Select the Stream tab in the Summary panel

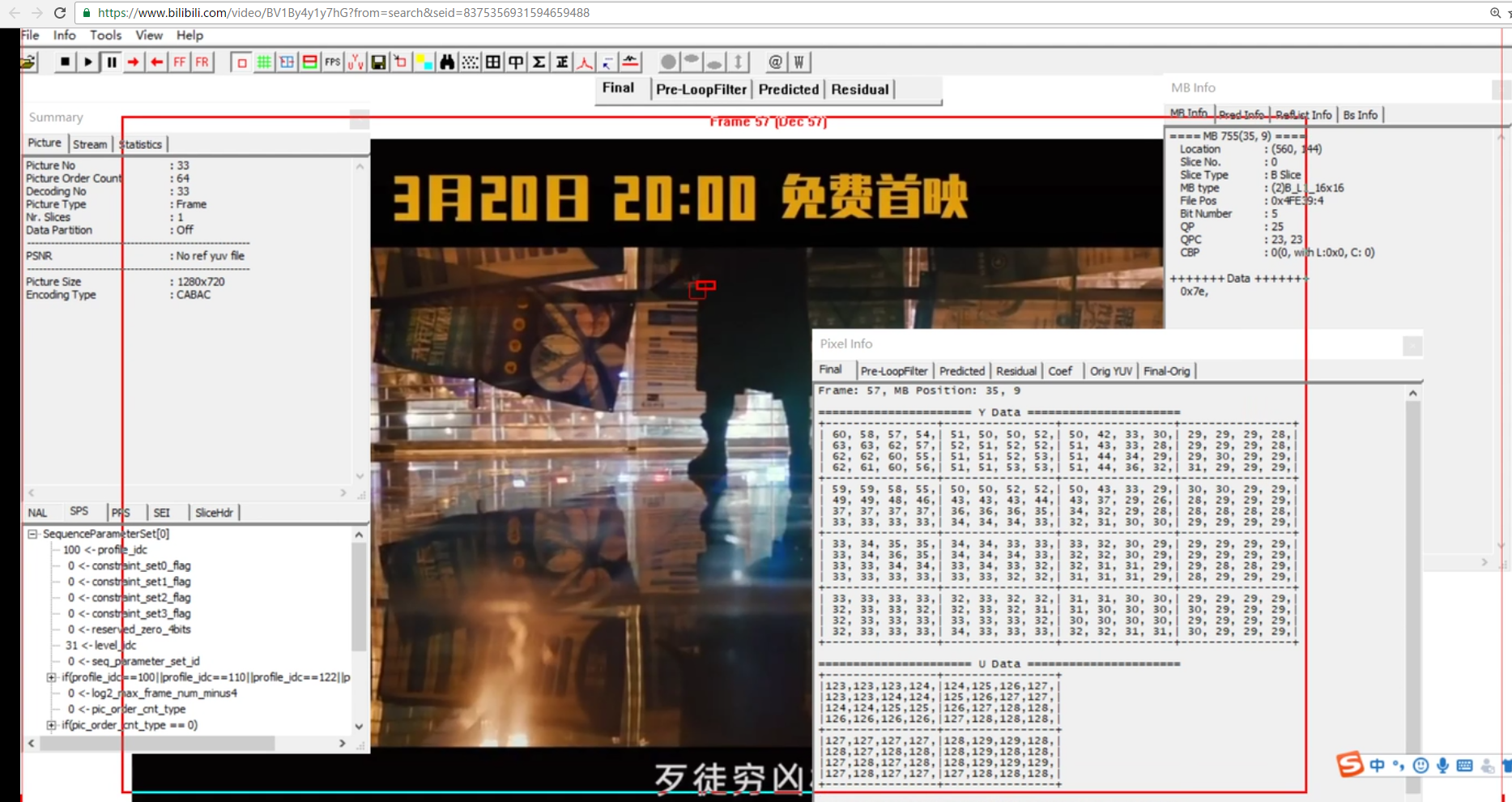coord(90,144)
